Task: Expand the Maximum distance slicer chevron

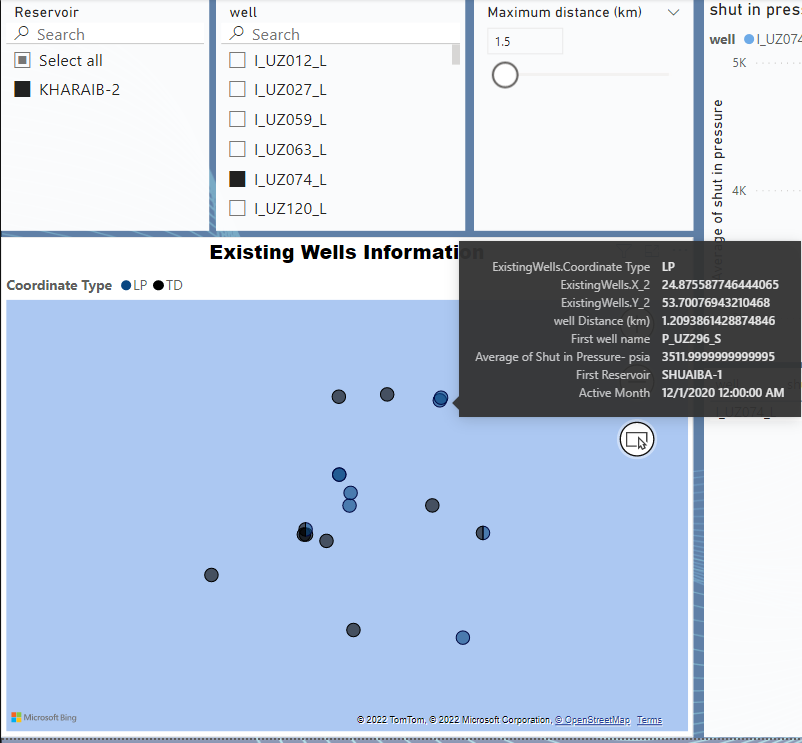Action: (x=674, y=12)
